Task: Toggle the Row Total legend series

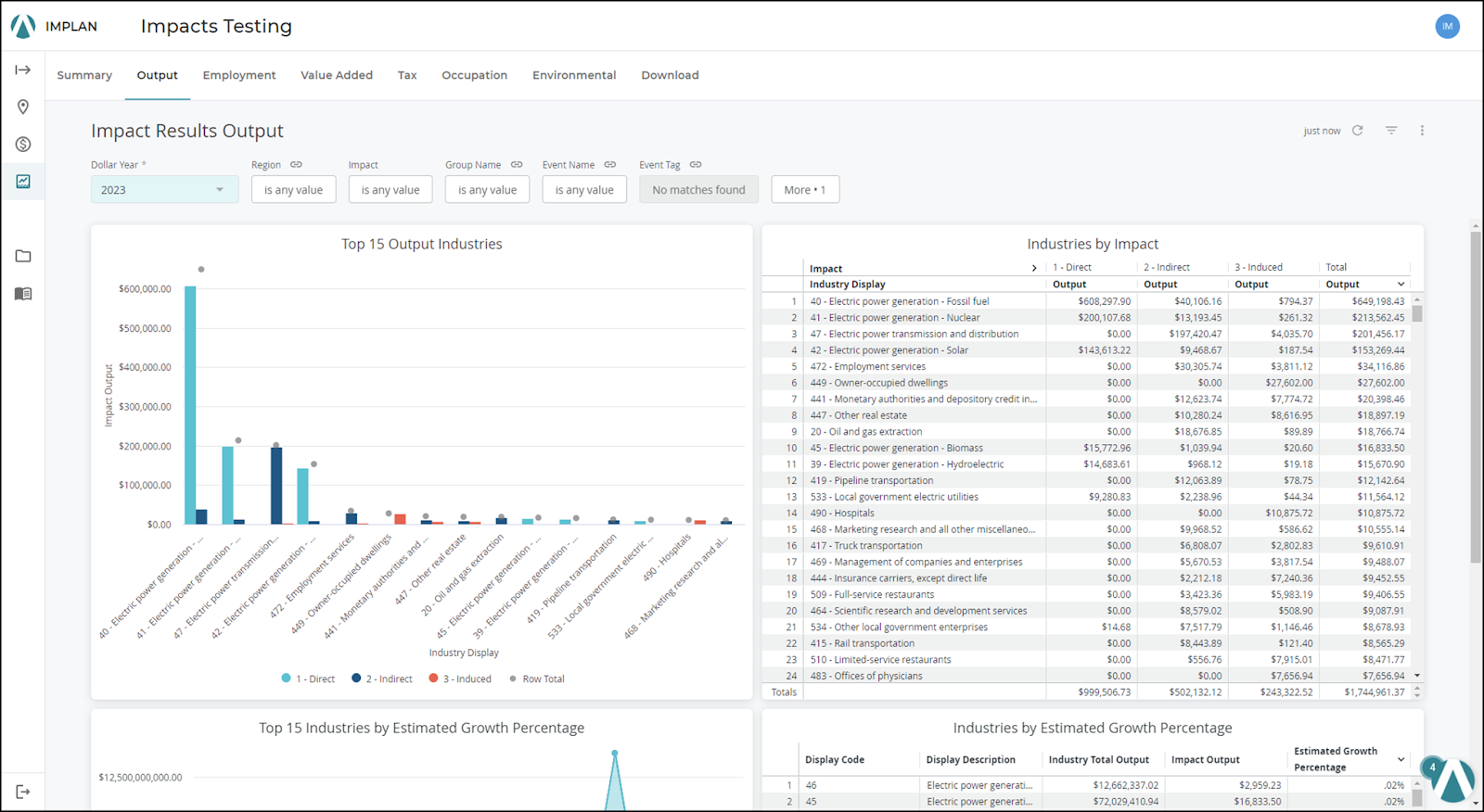Action: click(x=536, y=679)
